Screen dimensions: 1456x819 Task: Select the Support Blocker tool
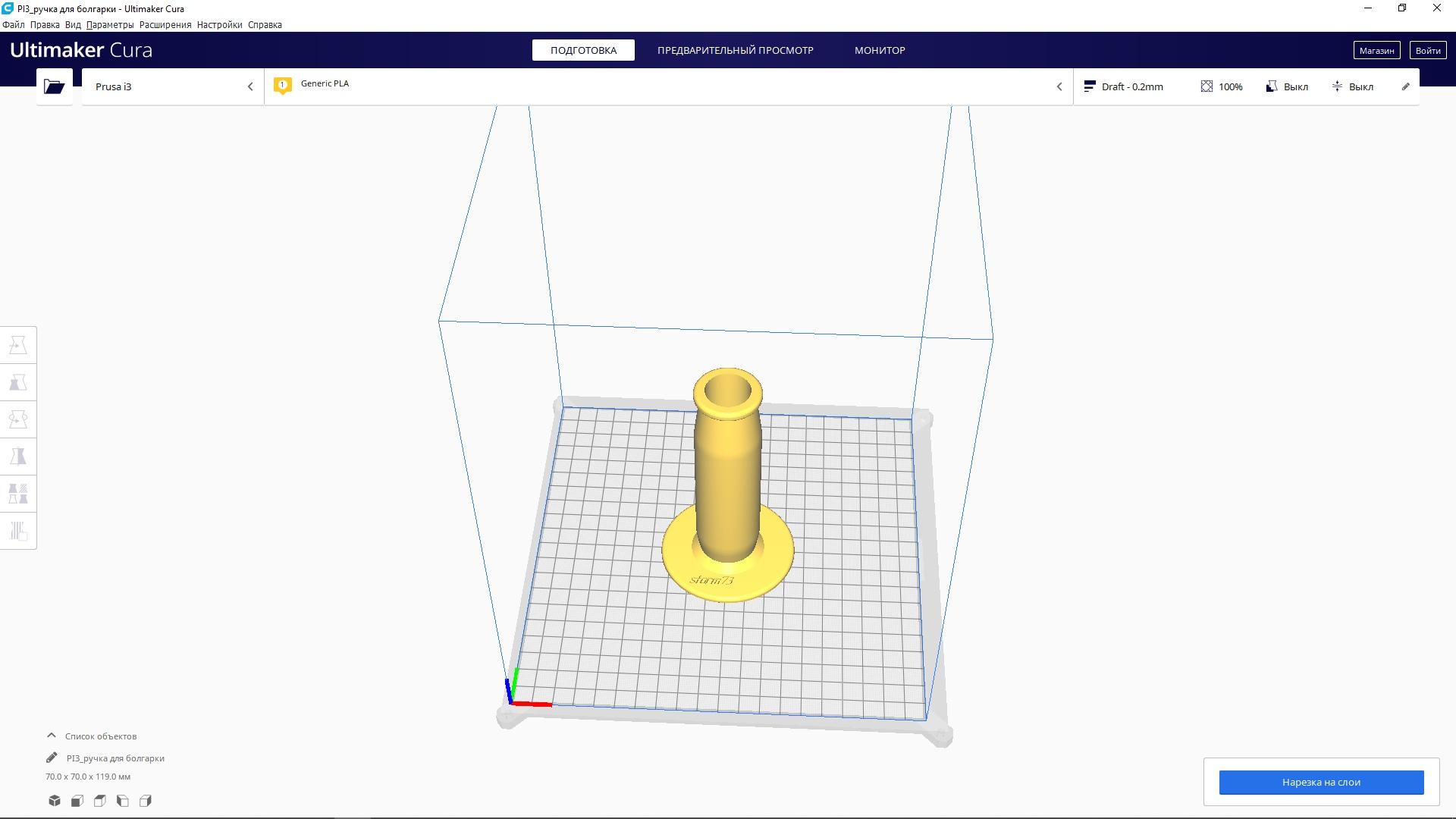pyautogui.click(x=18, y=531)
